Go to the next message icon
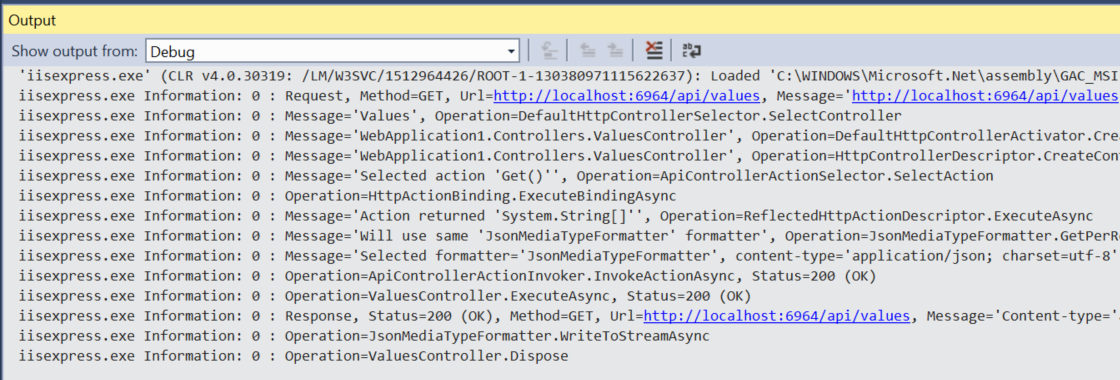1120x380 pixels. [x=615, y=51]
